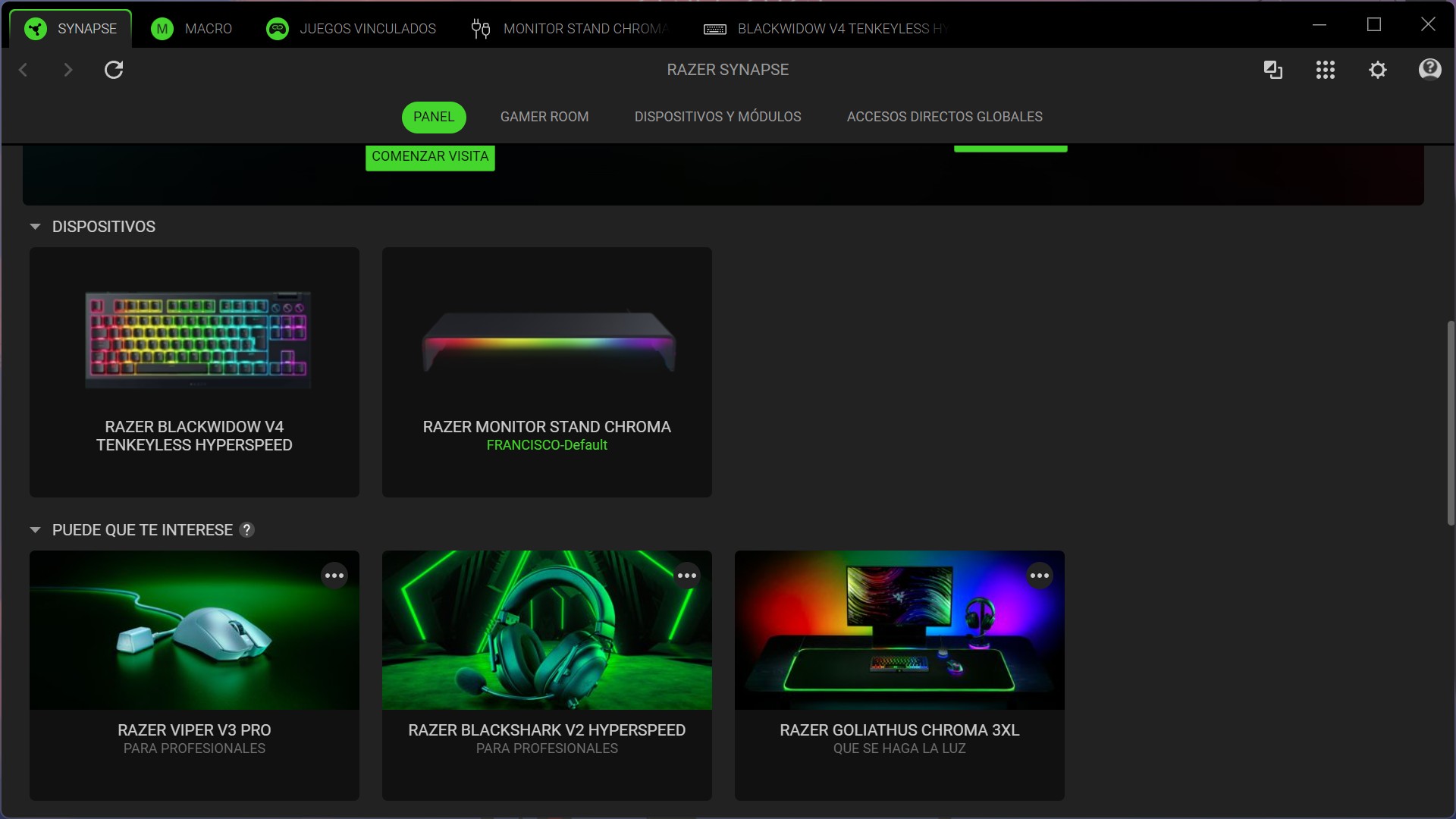Click the Comenzar Visita button
This screenshot has width=1456, height=819.
[x=430, y=157]
